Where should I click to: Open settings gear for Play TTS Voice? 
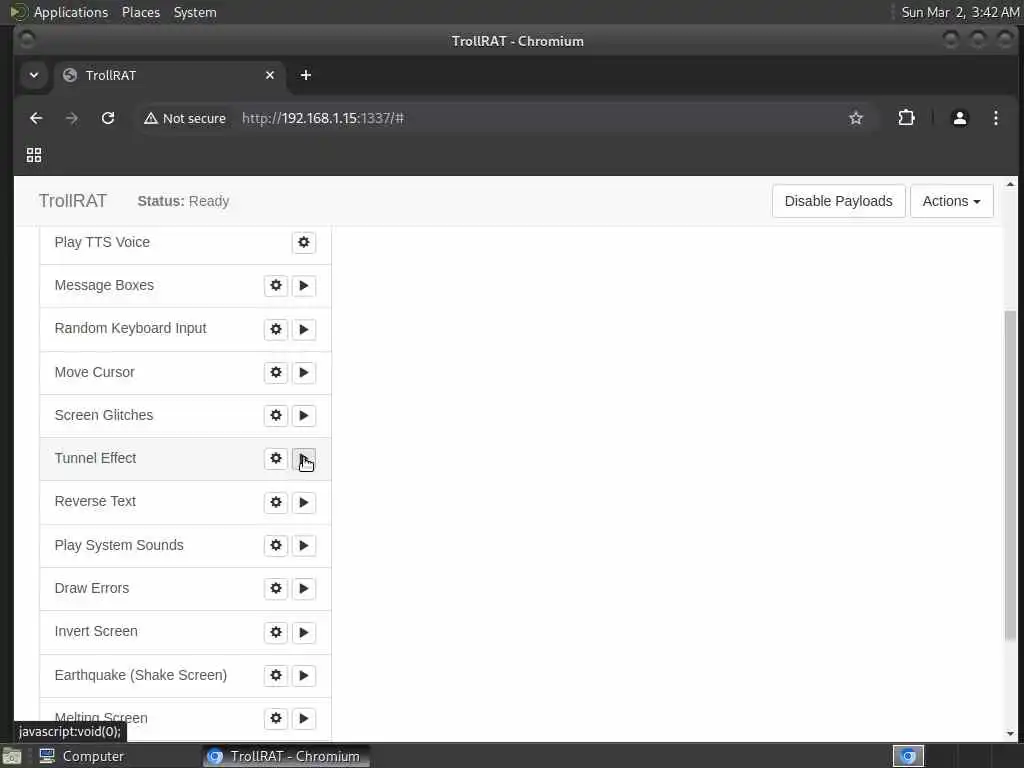point(304,242)
